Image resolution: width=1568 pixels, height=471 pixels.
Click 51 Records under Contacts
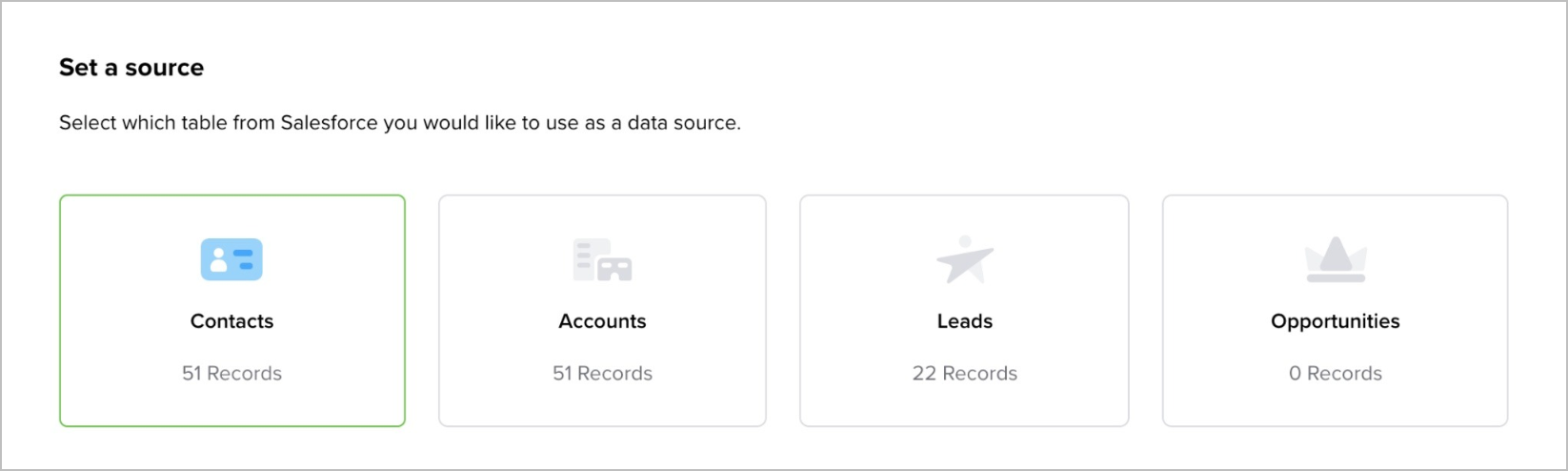point(231,374)
